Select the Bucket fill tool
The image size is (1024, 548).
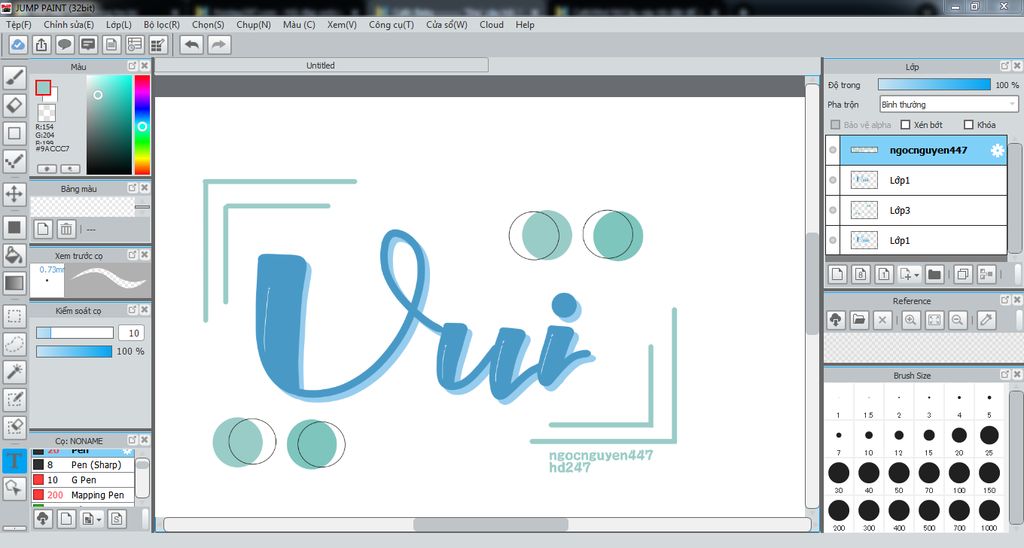14,255
